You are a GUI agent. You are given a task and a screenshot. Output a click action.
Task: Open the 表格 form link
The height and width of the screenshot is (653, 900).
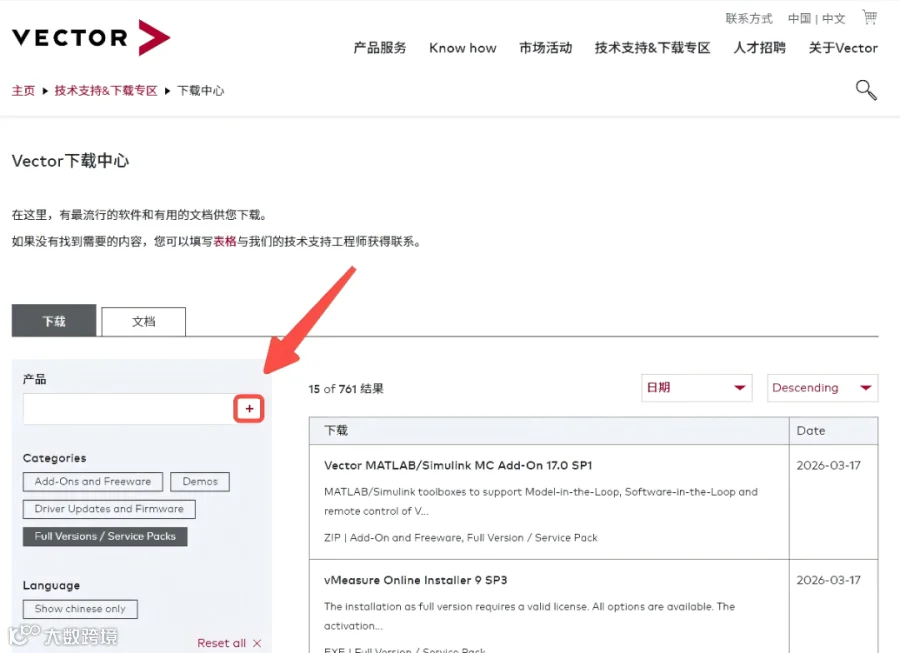click(225, 242)
